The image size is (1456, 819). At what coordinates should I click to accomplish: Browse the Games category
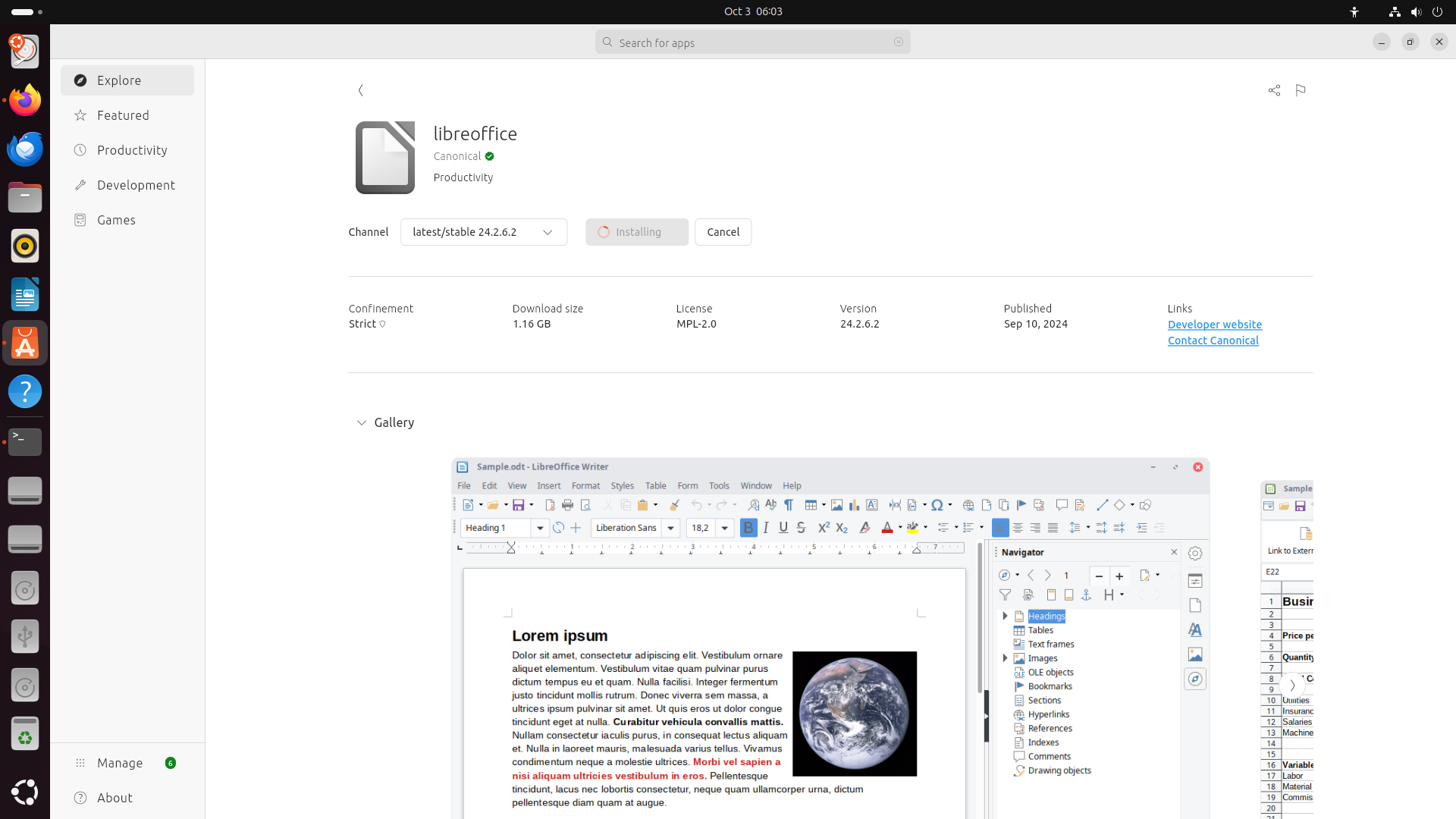point(127,220)
